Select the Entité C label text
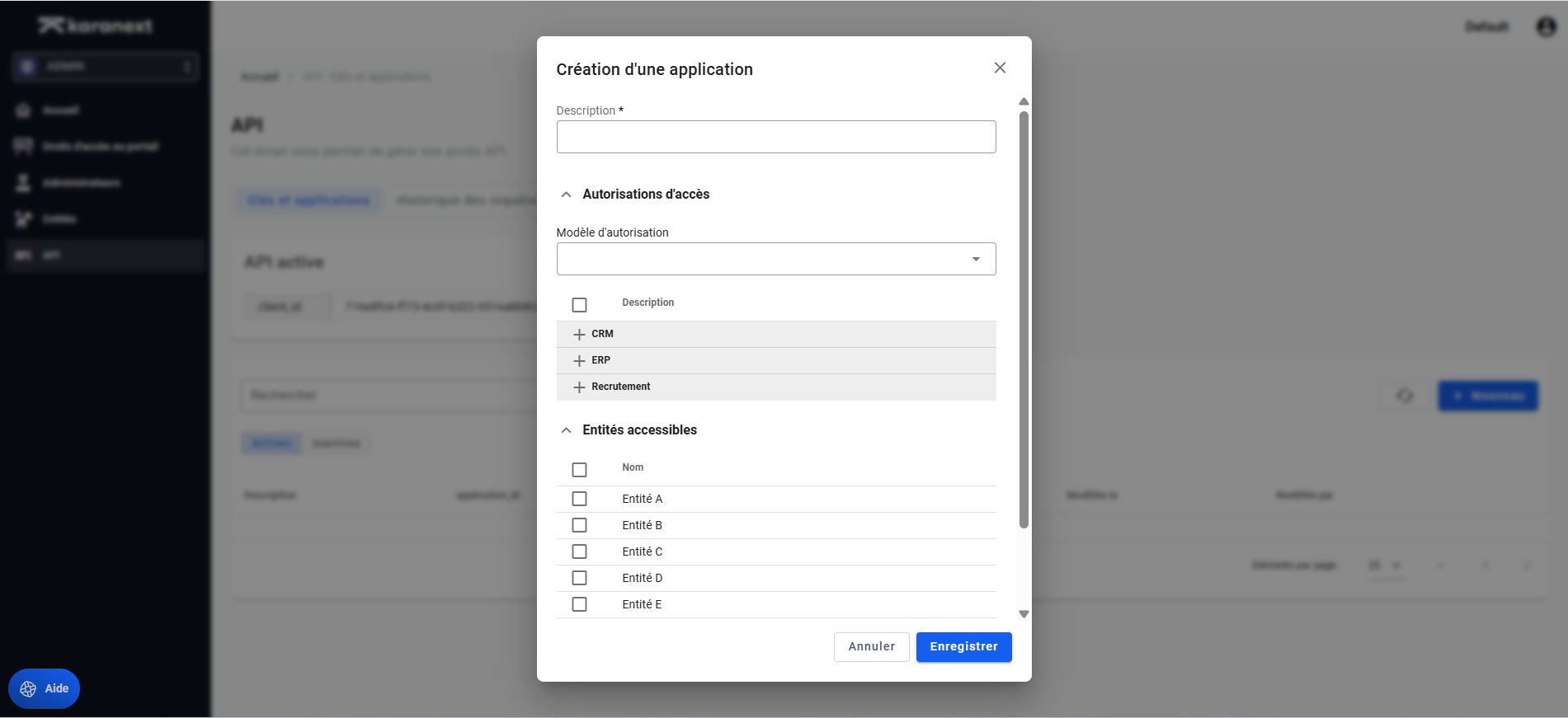1568x718 pixels. (x=642, y=551)
